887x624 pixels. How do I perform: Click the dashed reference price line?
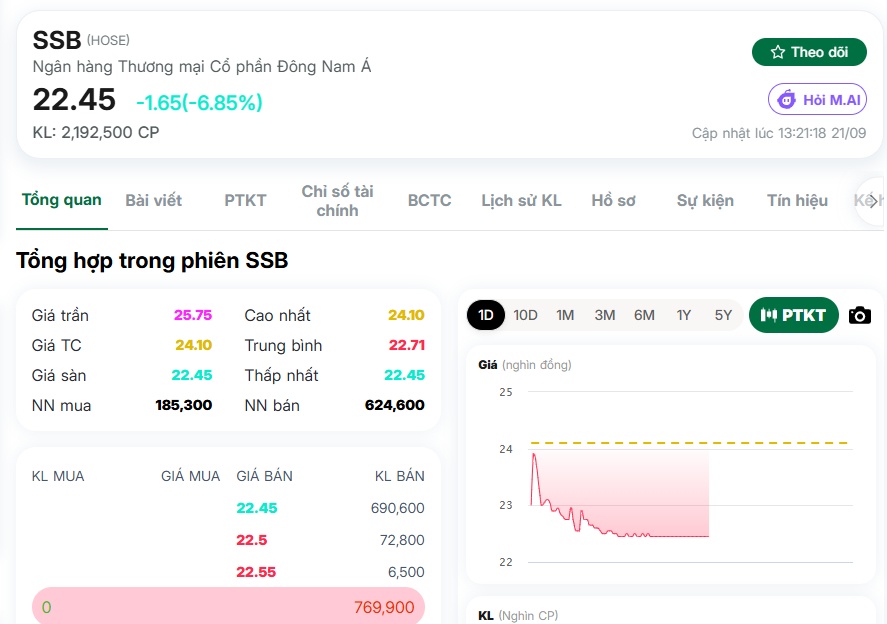pos(690,443)
